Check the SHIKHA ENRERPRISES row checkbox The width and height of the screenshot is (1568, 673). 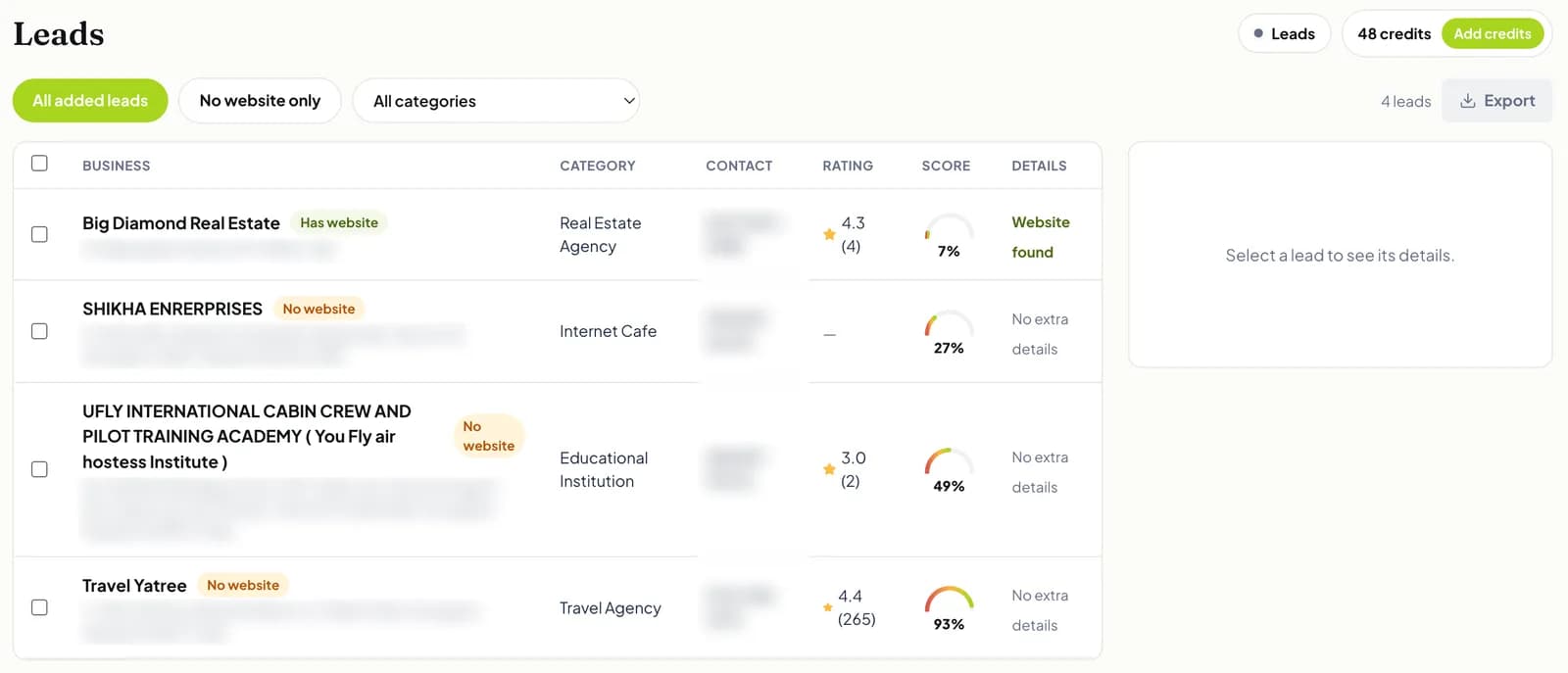pos(39,331)
